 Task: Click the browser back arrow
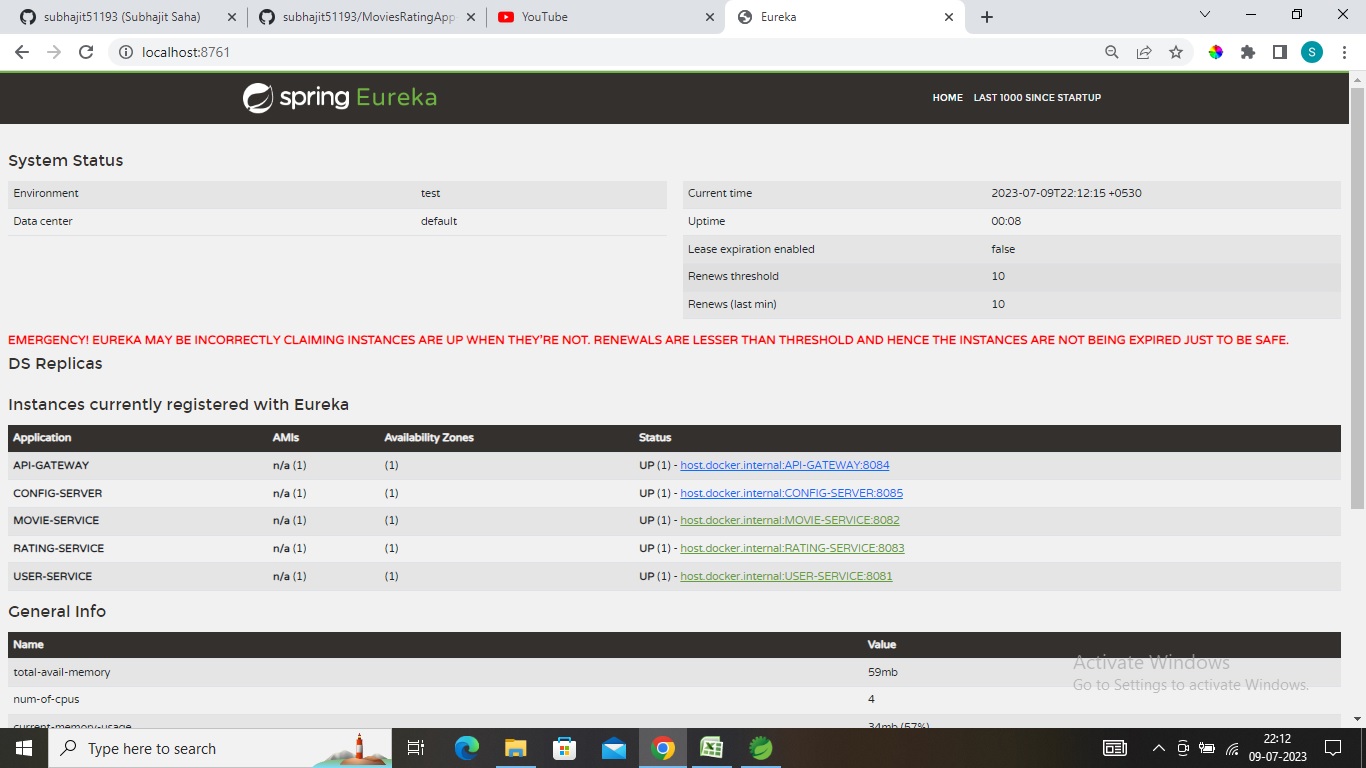[22, 52]
